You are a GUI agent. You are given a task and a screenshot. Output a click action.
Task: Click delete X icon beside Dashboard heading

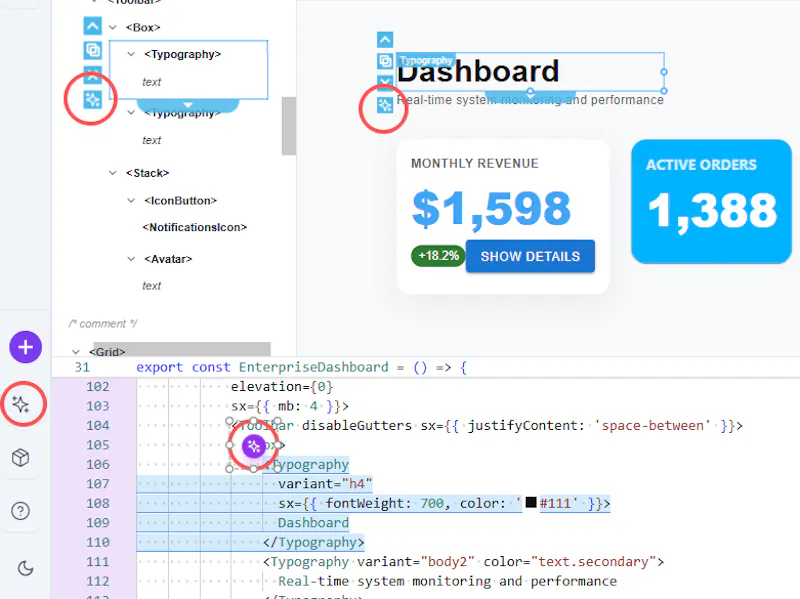click(385, 82)
